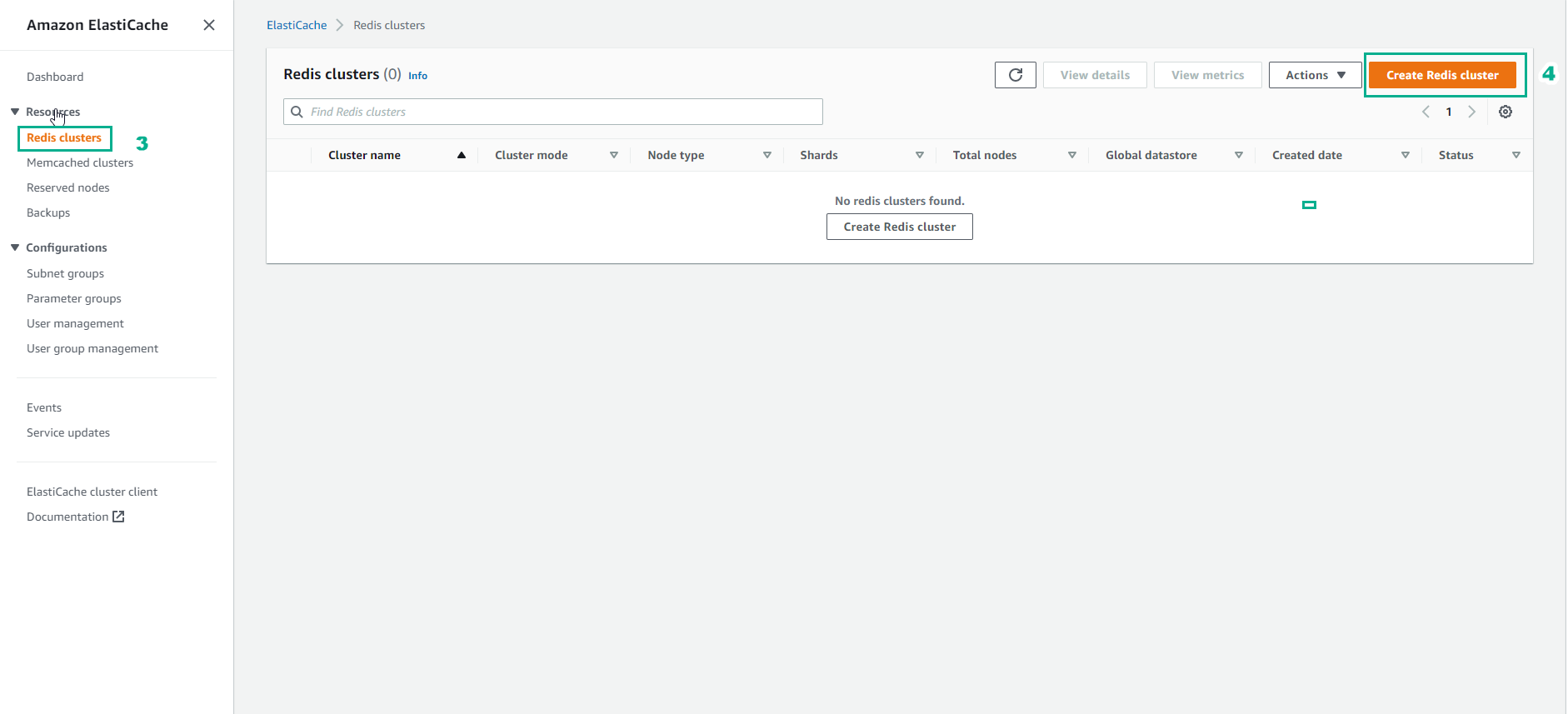Sort ascending by Cluster name arrow
This screenshot has height=714, width=1568.
[462, 155]
